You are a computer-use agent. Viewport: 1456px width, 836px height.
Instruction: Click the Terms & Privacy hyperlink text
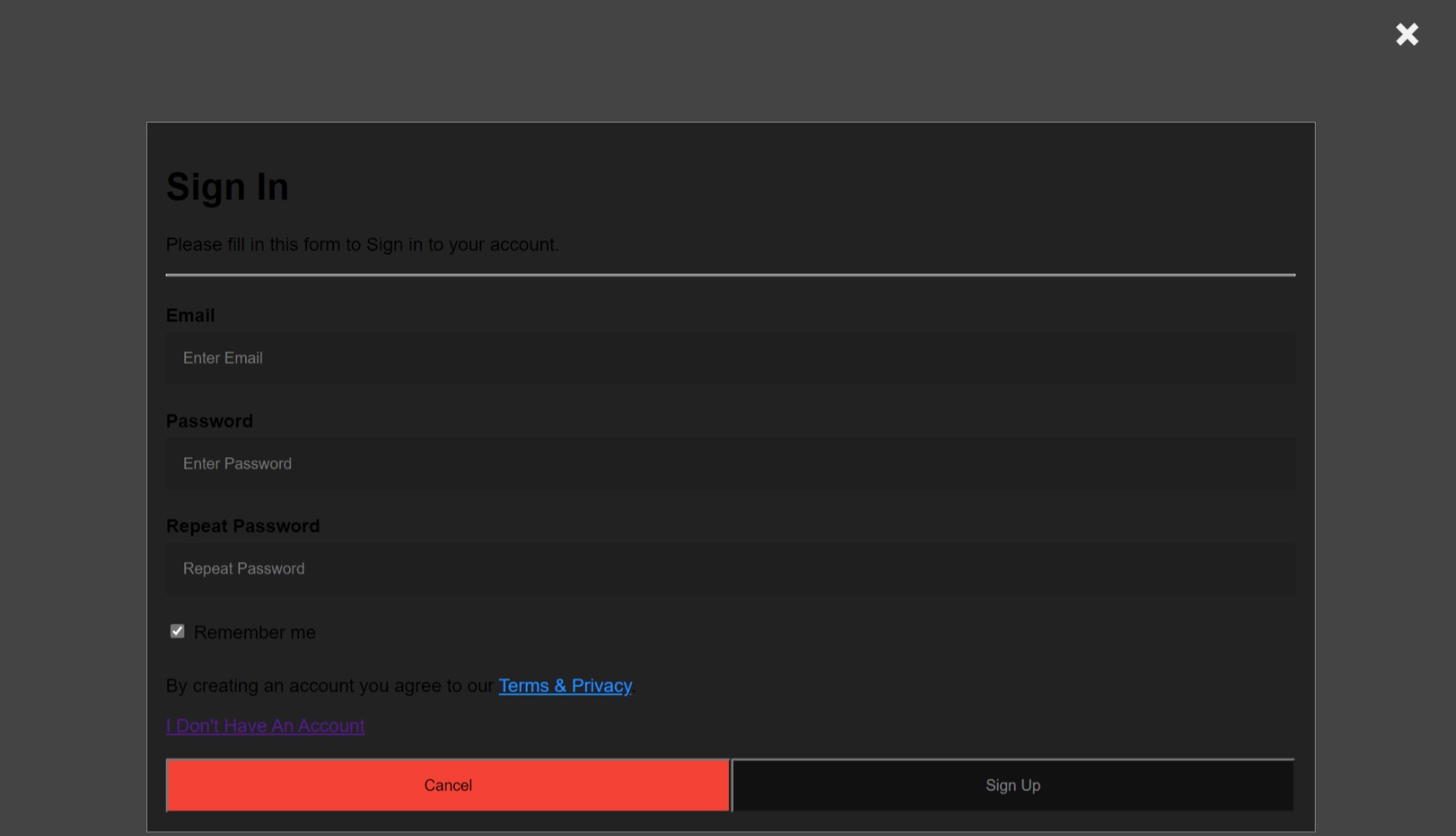(565, 686)
